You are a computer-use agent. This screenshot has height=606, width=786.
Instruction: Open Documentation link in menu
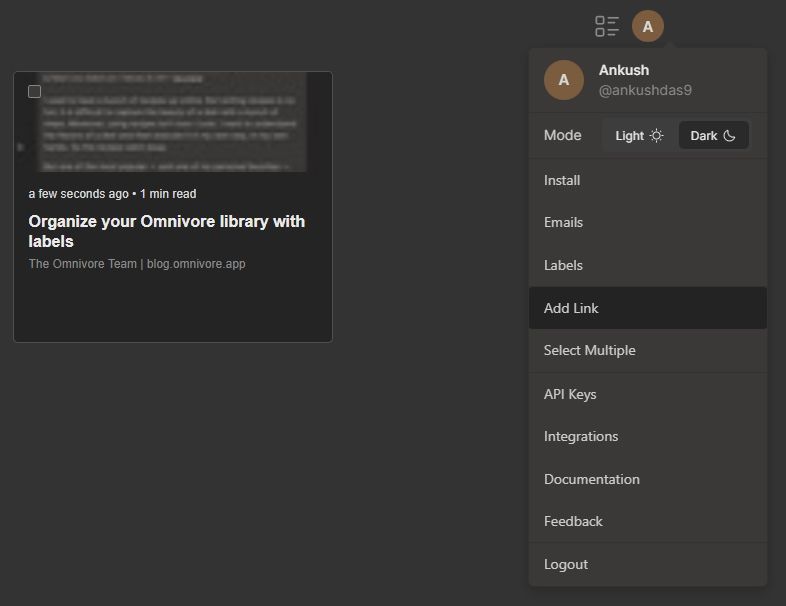(x=591, y=480)
